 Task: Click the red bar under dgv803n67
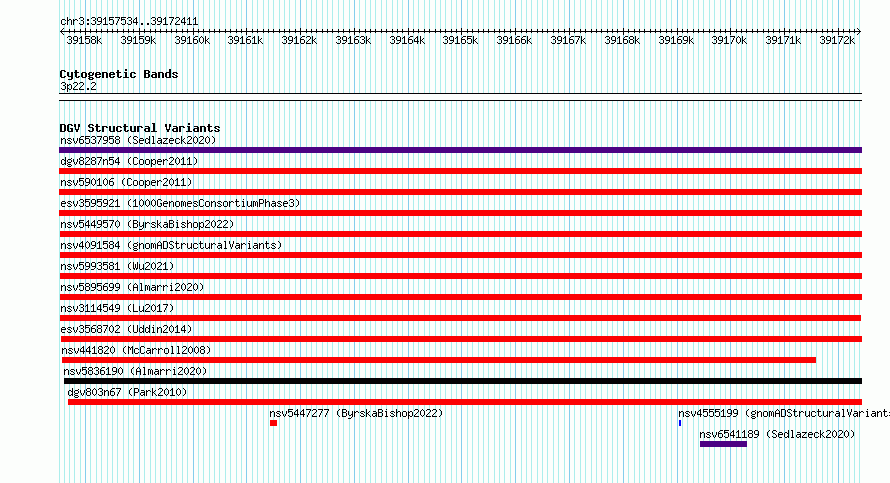pos(465,402)
